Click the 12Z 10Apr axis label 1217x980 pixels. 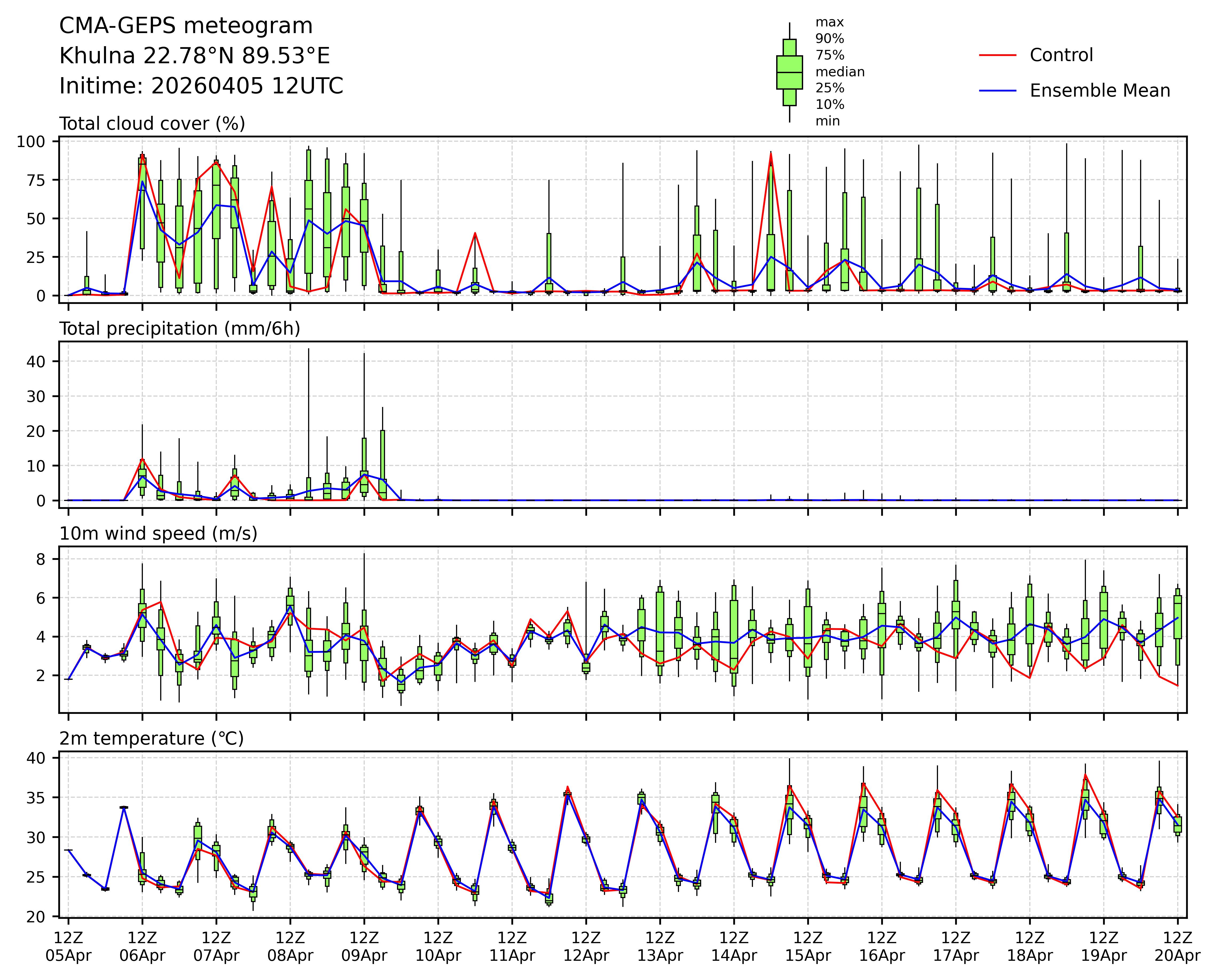coord(438,947)
